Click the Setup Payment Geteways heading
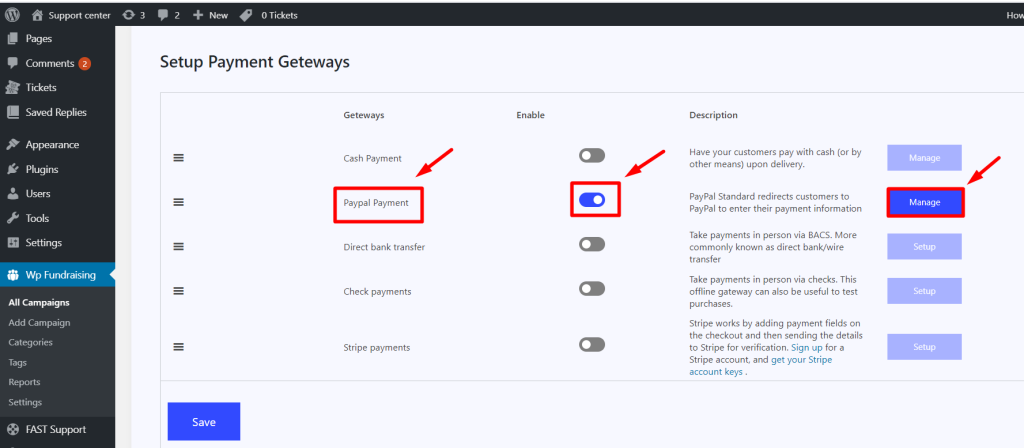This screenshot has height=448, width=1024. (255, 62)
